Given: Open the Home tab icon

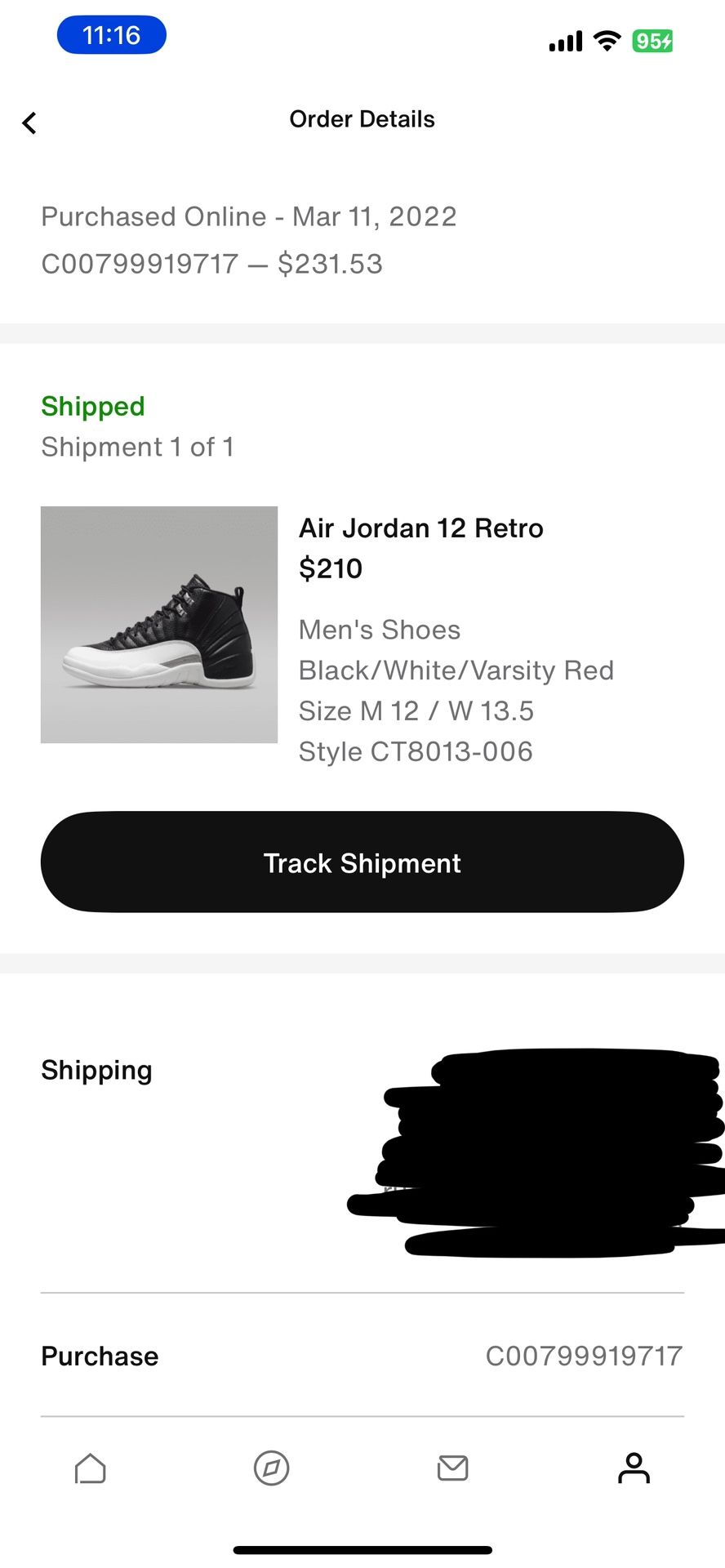Looking at the screenshot, I should pos(90,1468).
